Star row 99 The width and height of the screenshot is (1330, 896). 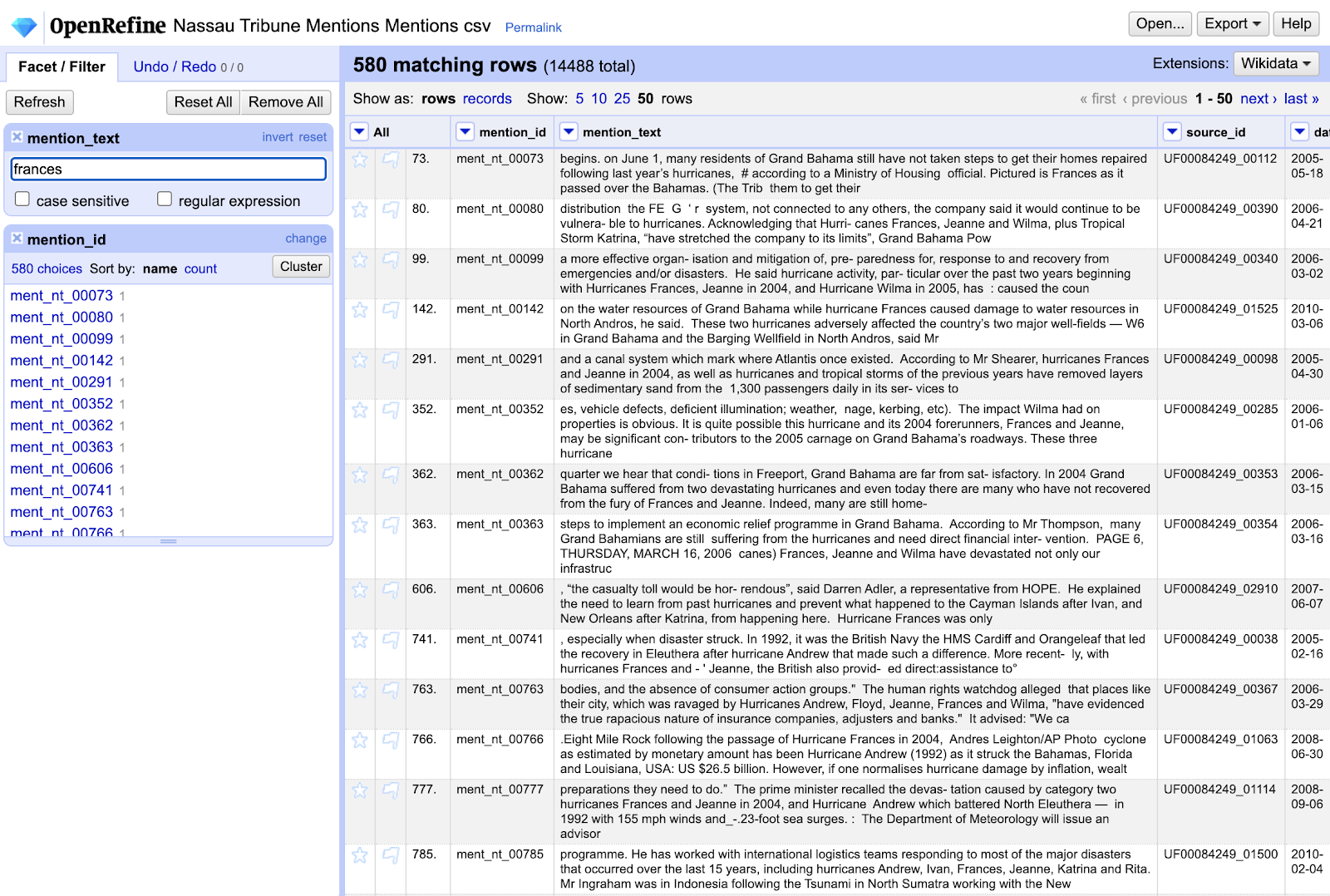click(x=360, y=260)
